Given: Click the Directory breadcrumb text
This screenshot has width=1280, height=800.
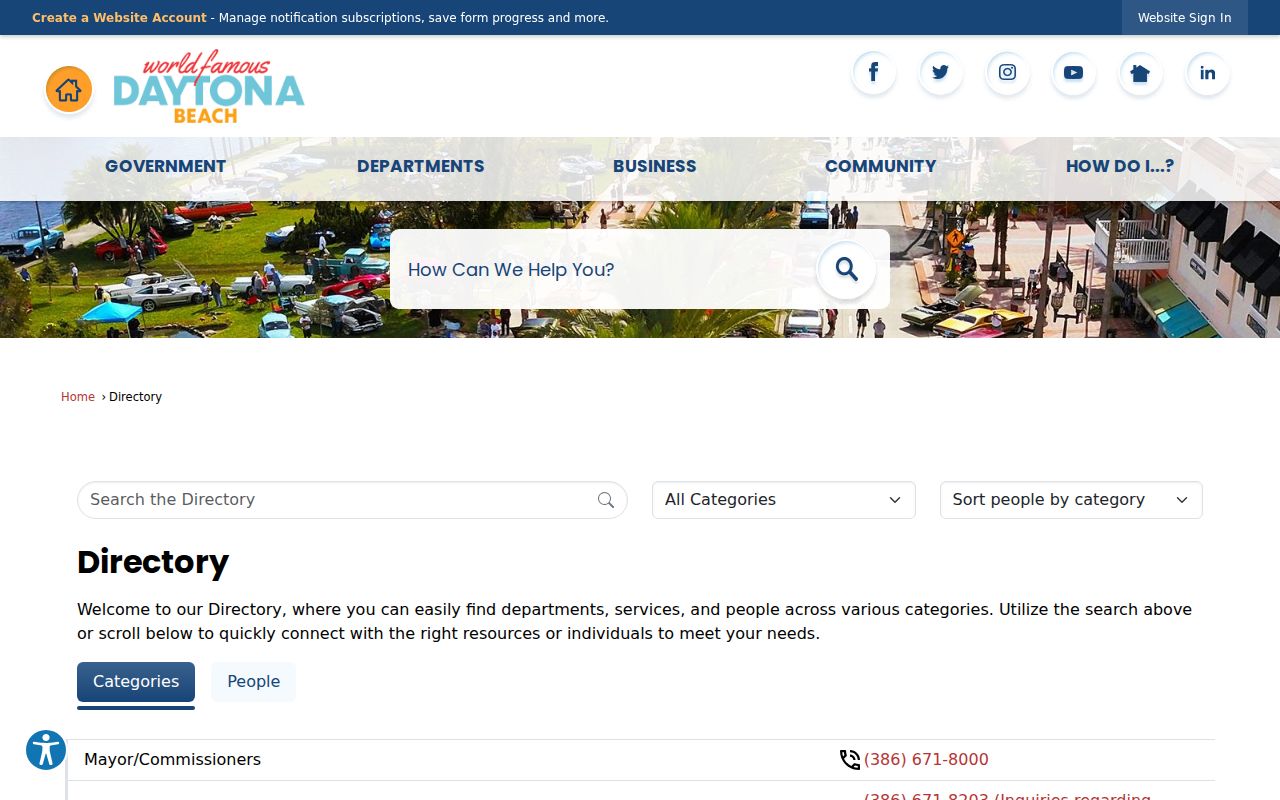Looking at the screenshot, I should [x=135, y=397].
